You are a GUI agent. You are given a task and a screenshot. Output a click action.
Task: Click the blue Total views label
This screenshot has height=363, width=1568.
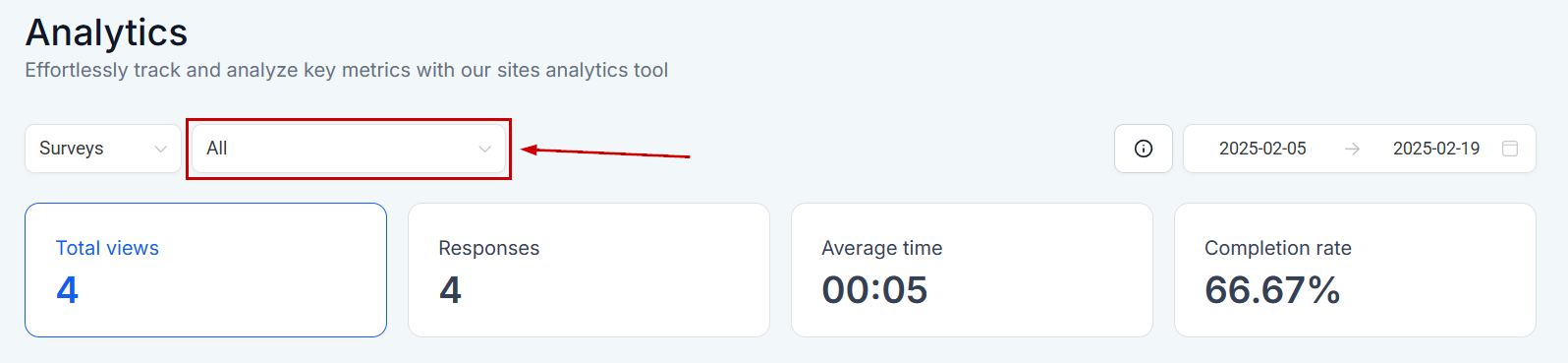coord(107,248)
